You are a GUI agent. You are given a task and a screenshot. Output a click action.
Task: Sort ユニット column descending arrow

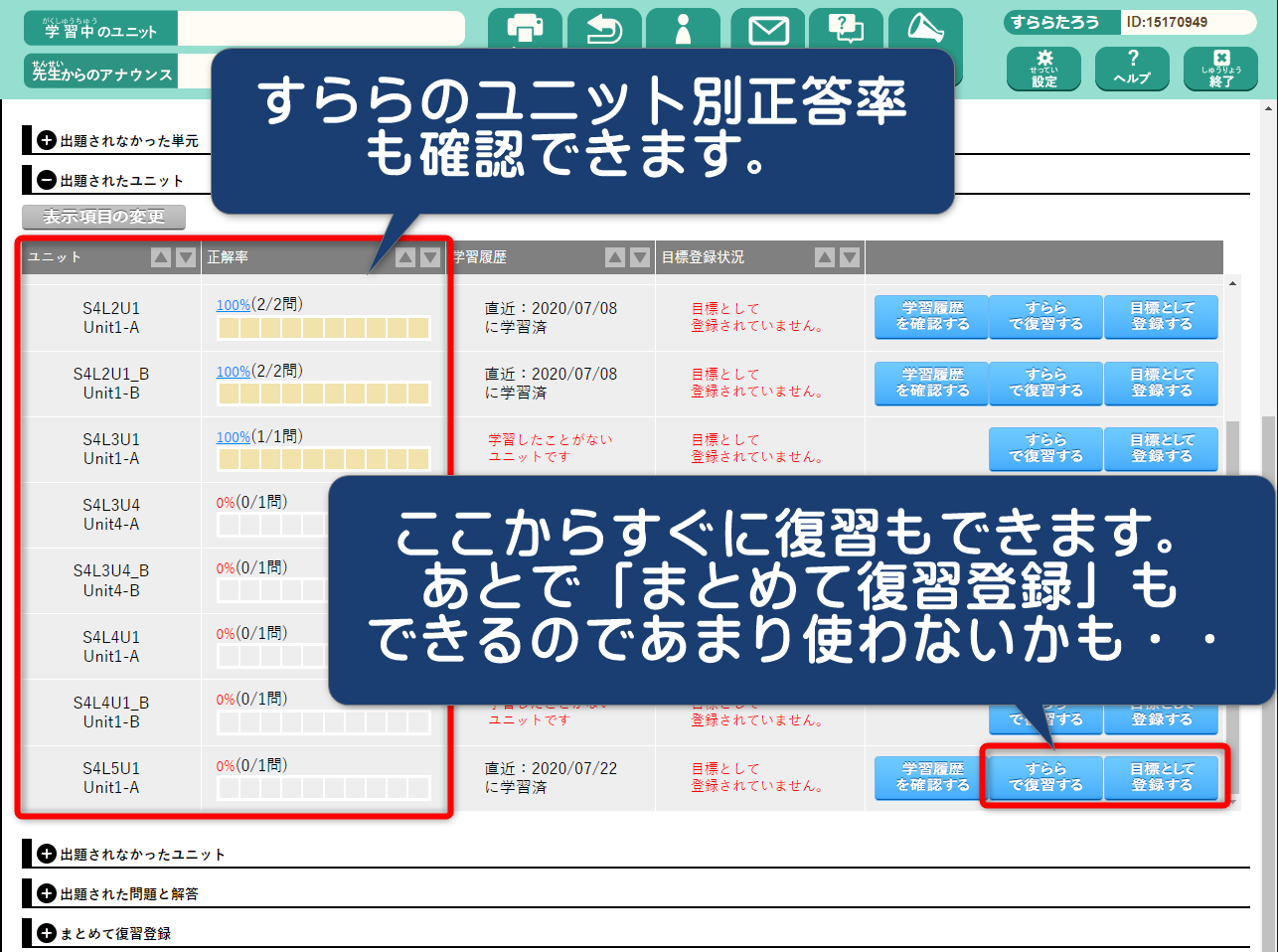click(x=186, y=257)
